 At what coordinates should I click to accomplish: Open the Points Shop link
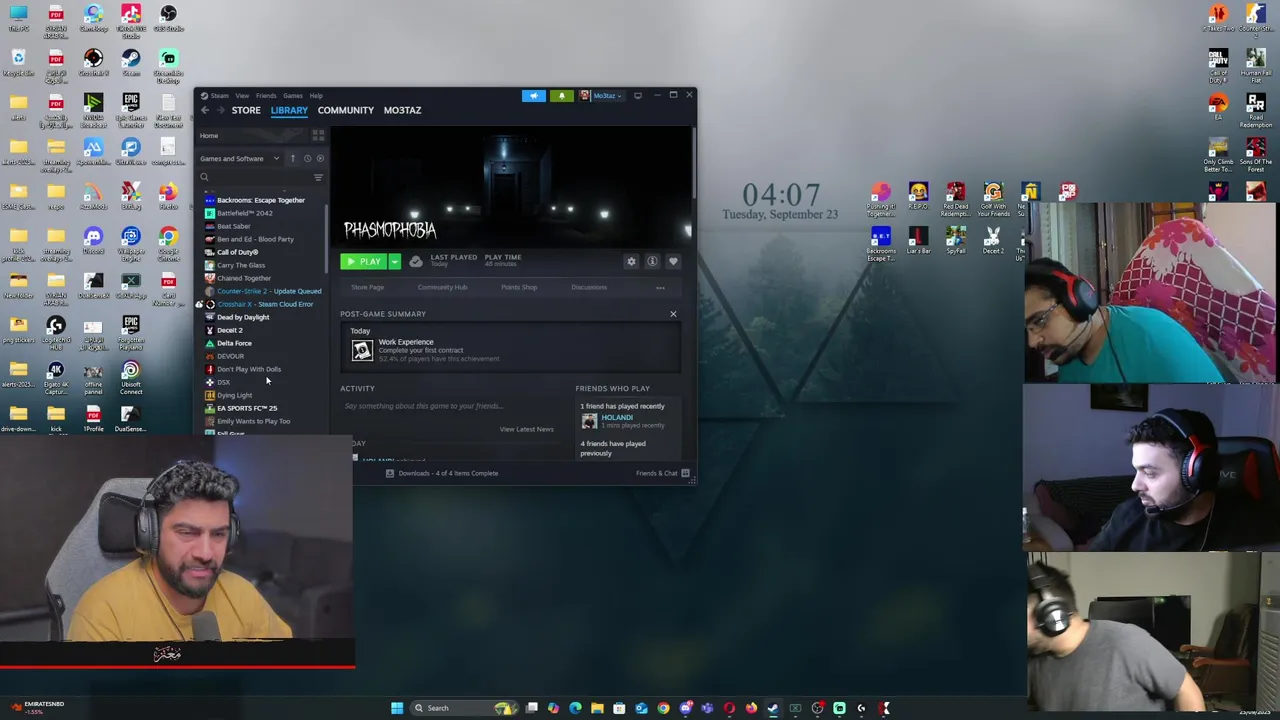[x=519, y=287]
